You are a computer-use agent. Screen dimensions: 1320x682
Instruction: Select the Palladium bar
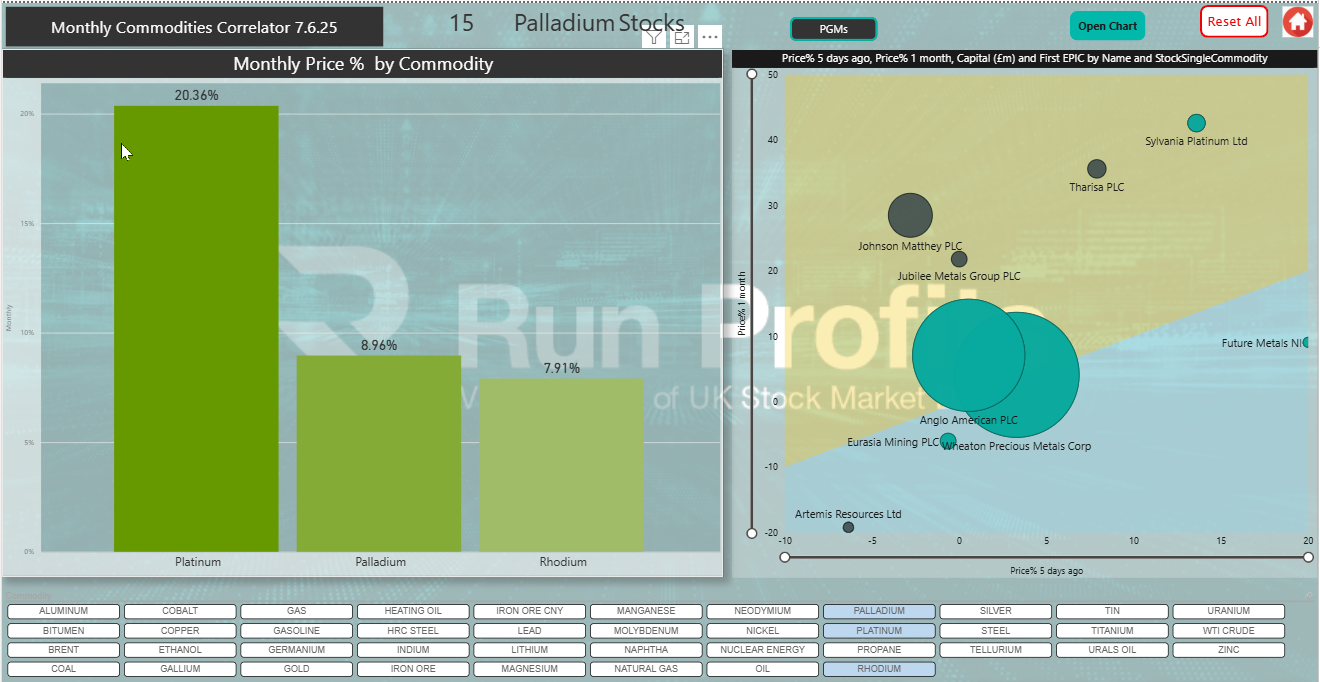(x=379, y=453)
